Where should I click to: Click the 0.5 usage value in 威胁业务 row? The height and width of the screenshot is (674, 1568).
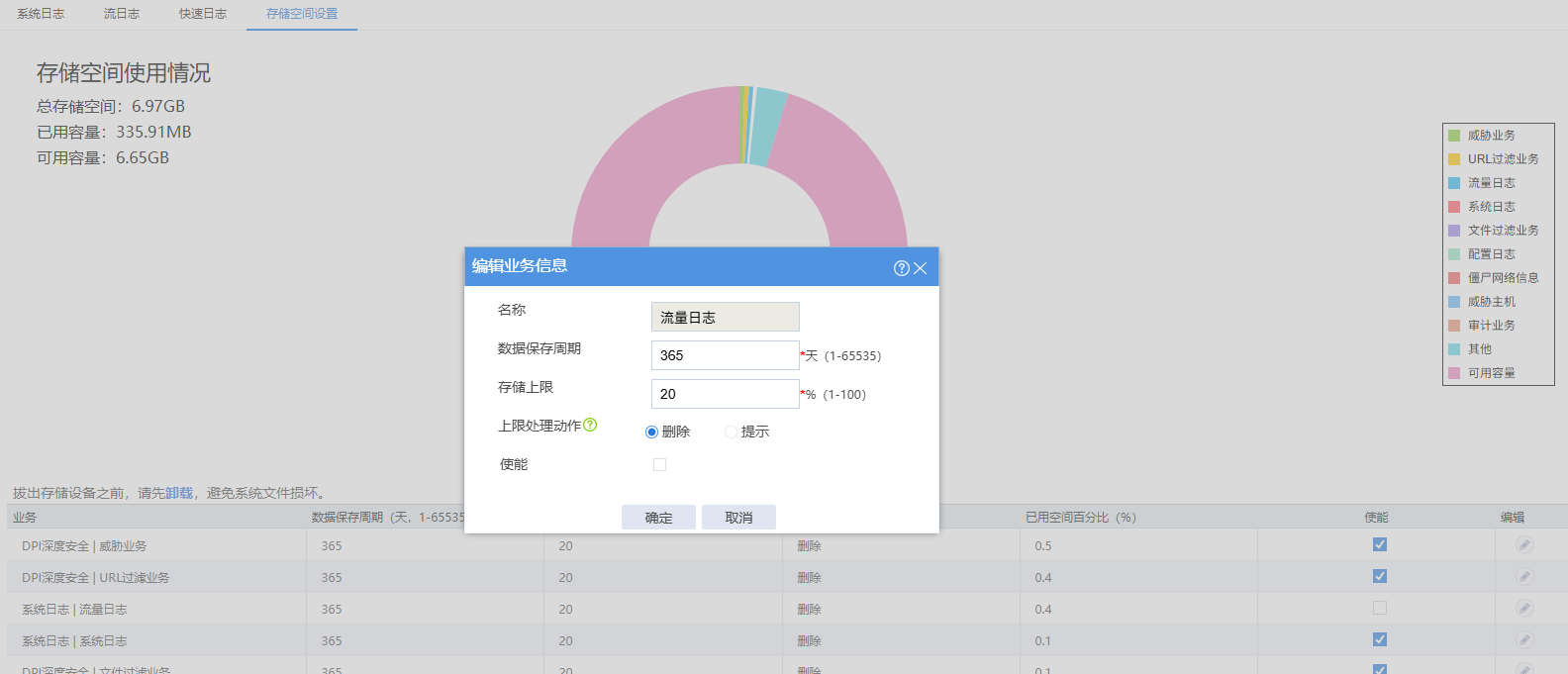[1043, 546]
